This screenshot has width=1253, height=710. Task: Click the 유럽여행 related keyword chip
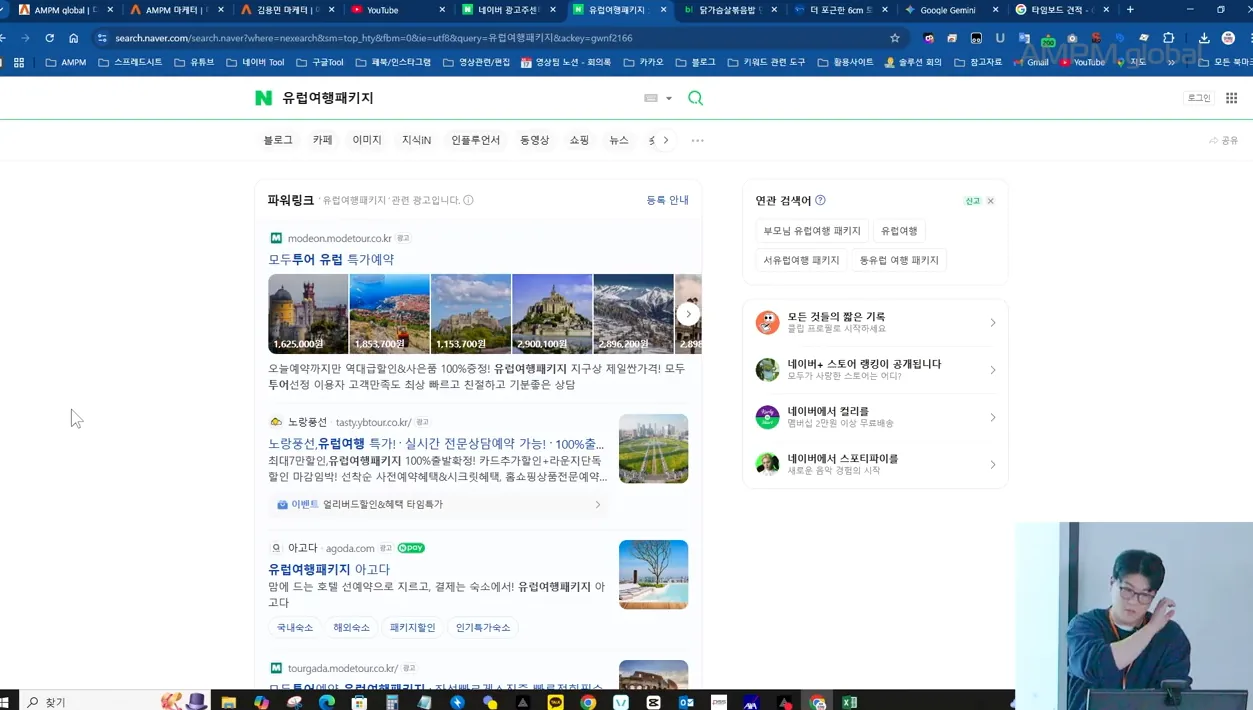click(899, 231)
